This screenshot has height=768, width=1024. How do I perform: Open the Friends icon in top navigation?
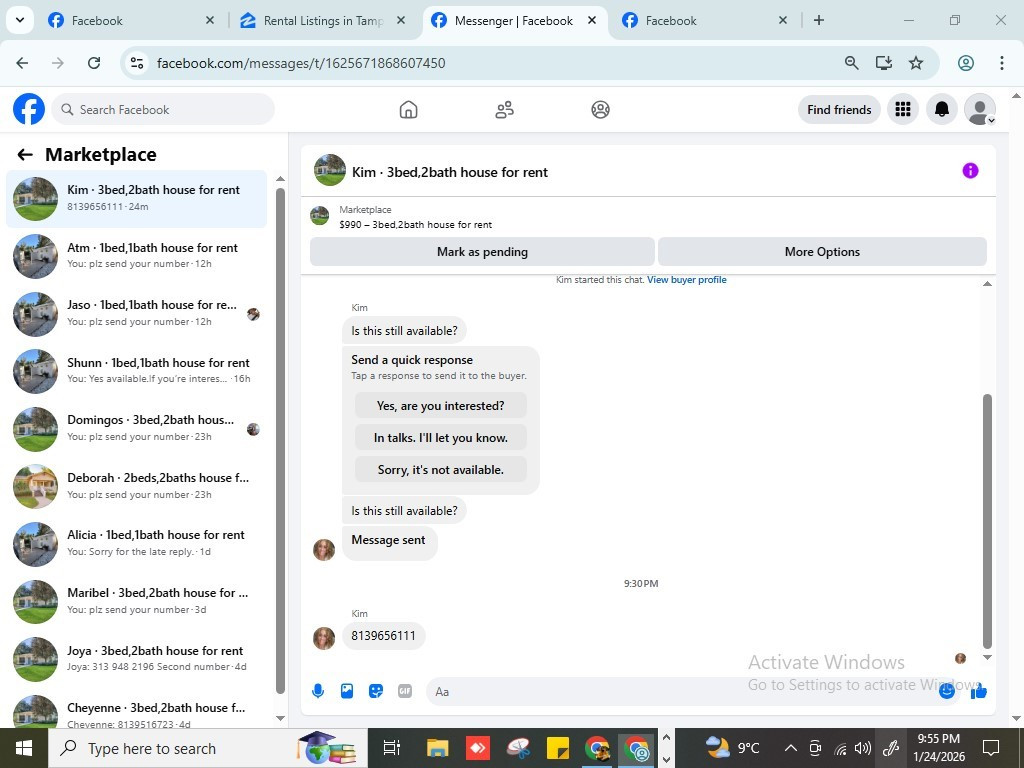click(504, 109)
